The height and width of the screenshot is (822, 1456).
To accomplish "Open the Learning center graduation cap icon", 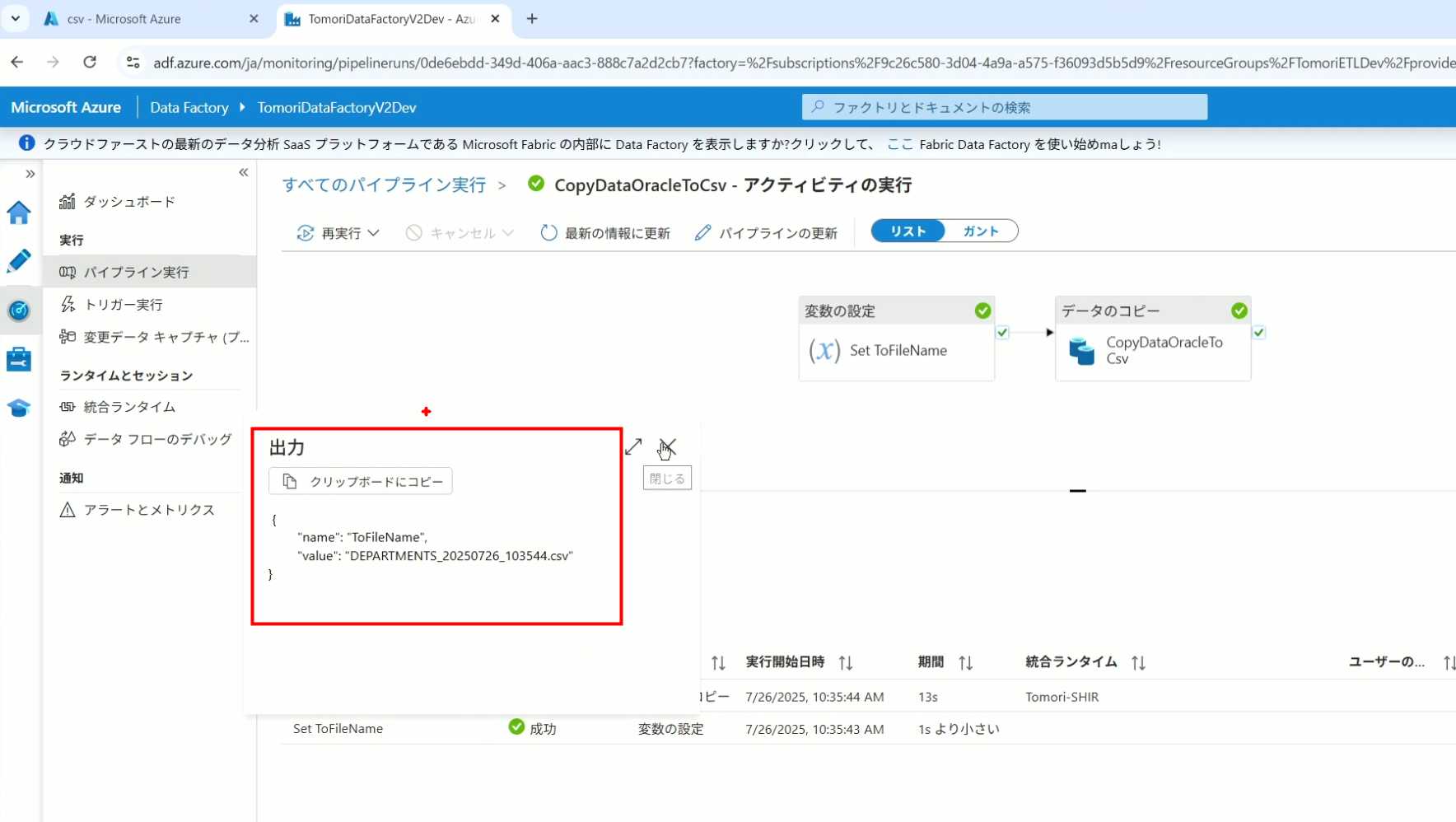I will click(x=19, y=408).
